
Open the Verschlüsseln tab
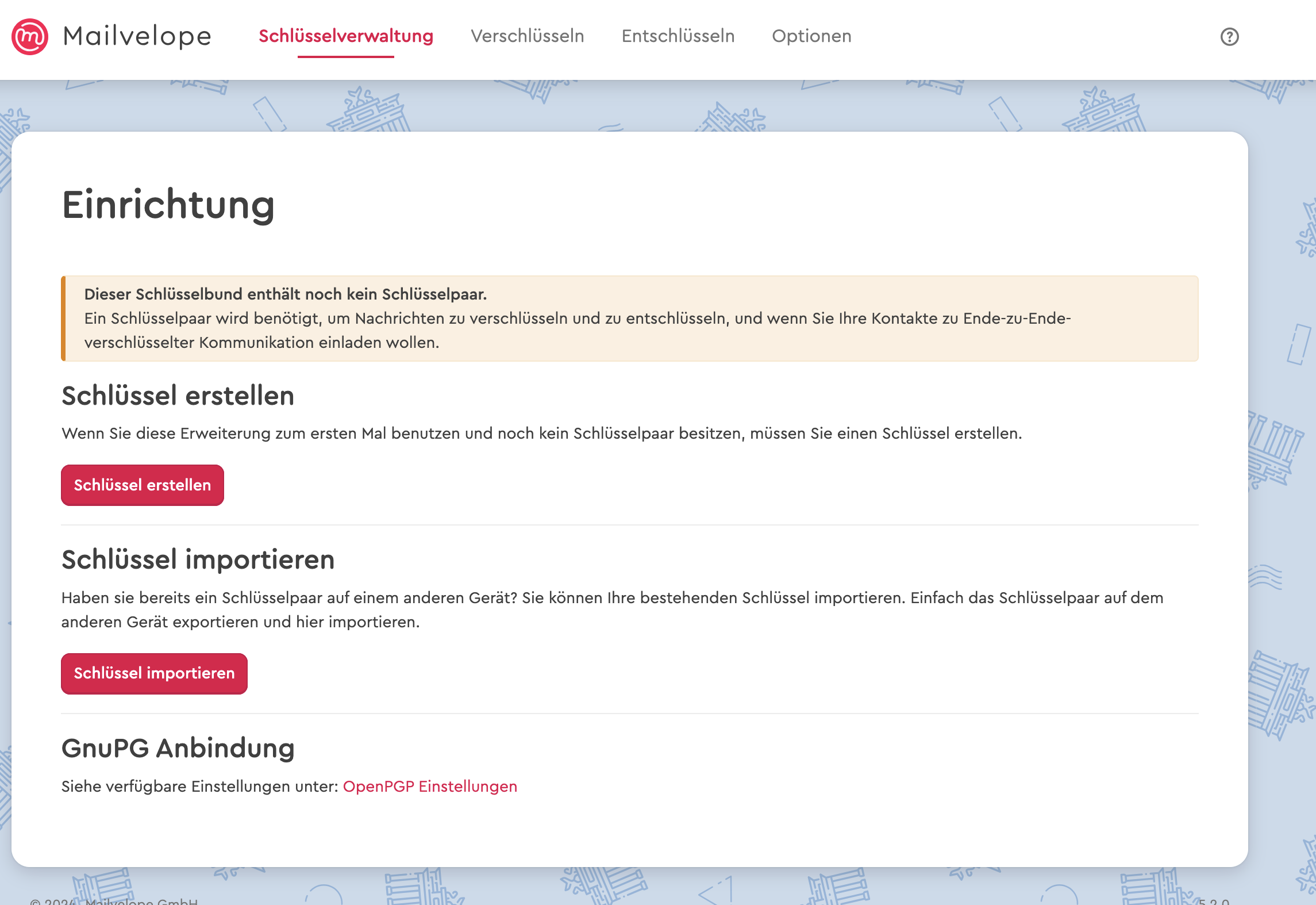pos(527,36)
